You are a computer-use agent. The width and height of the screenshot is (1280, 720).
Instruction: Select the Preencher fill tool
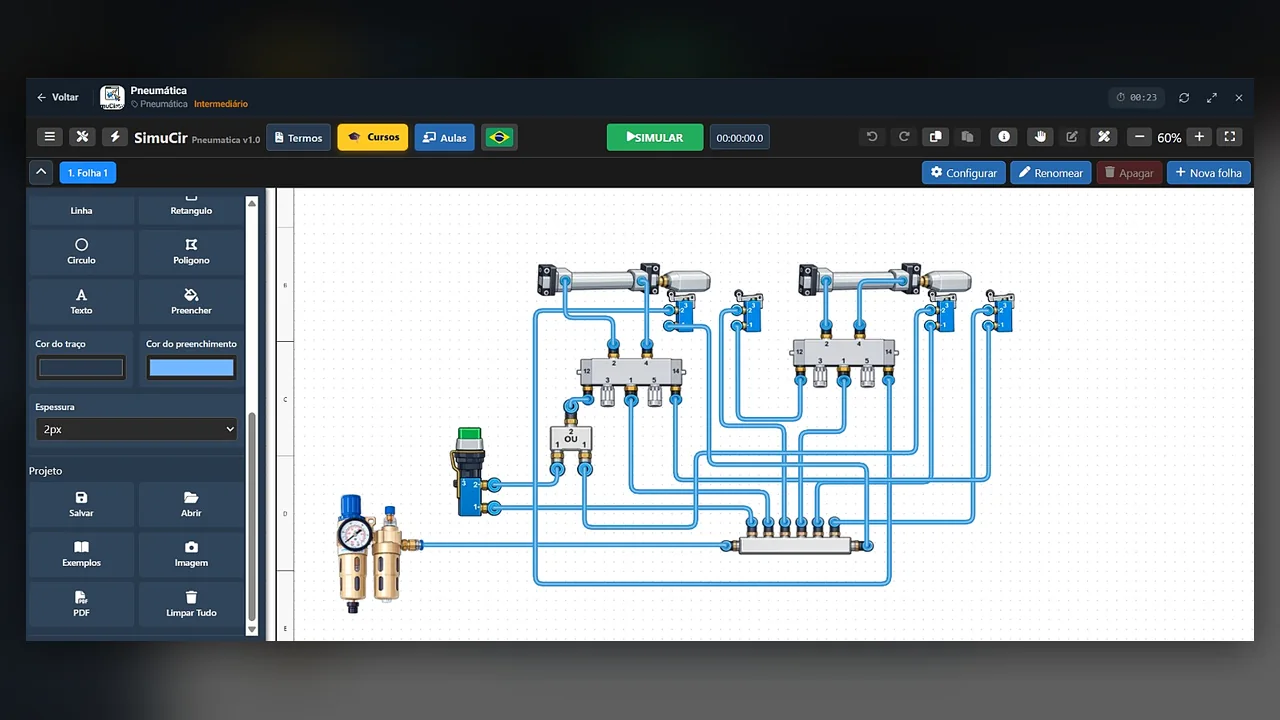[191, 301]
